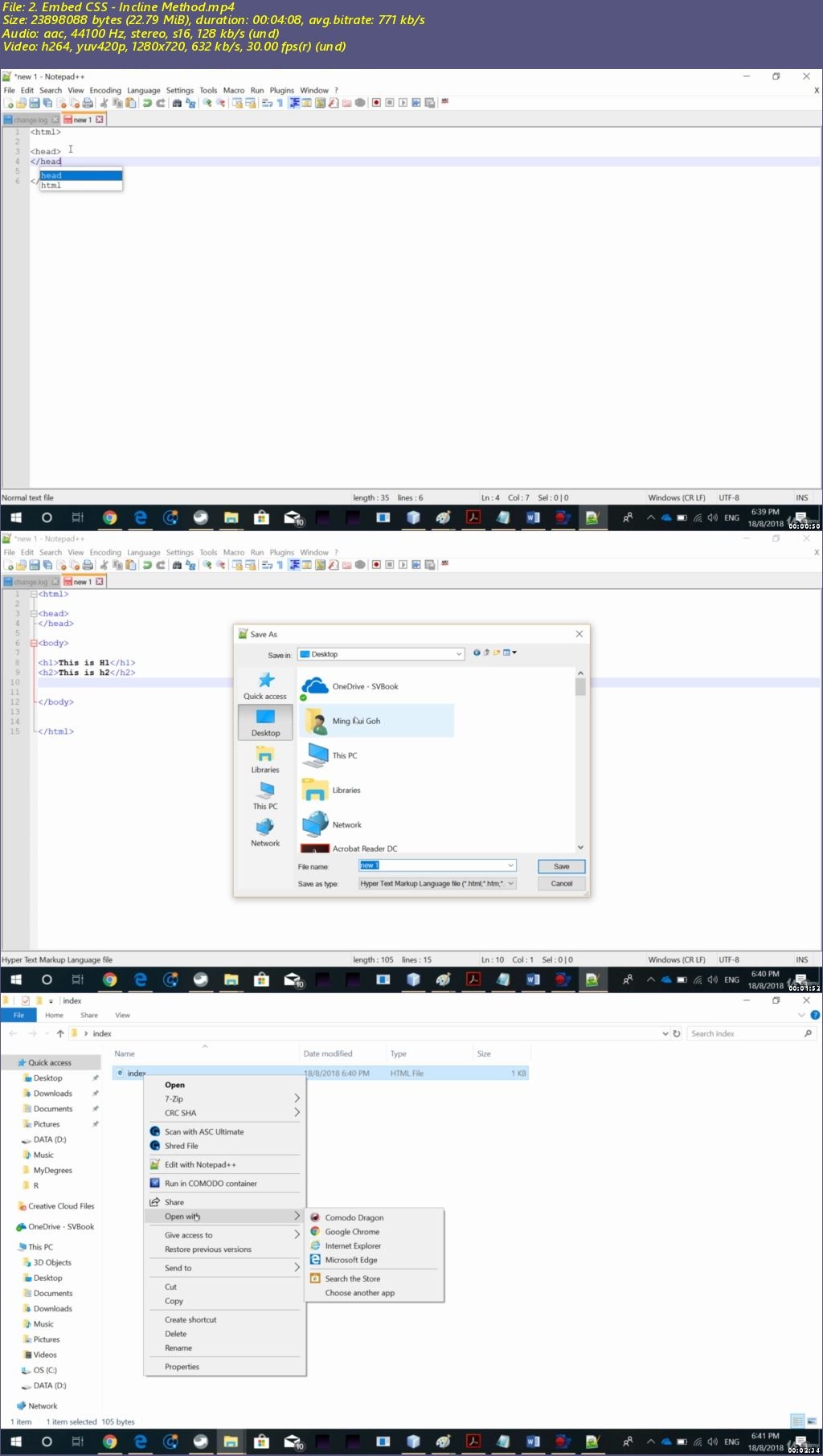Screen dimensions: 823x1456
Task: Click Create New Folder icon in Save As dialog
Action: (x=497, y=652)
